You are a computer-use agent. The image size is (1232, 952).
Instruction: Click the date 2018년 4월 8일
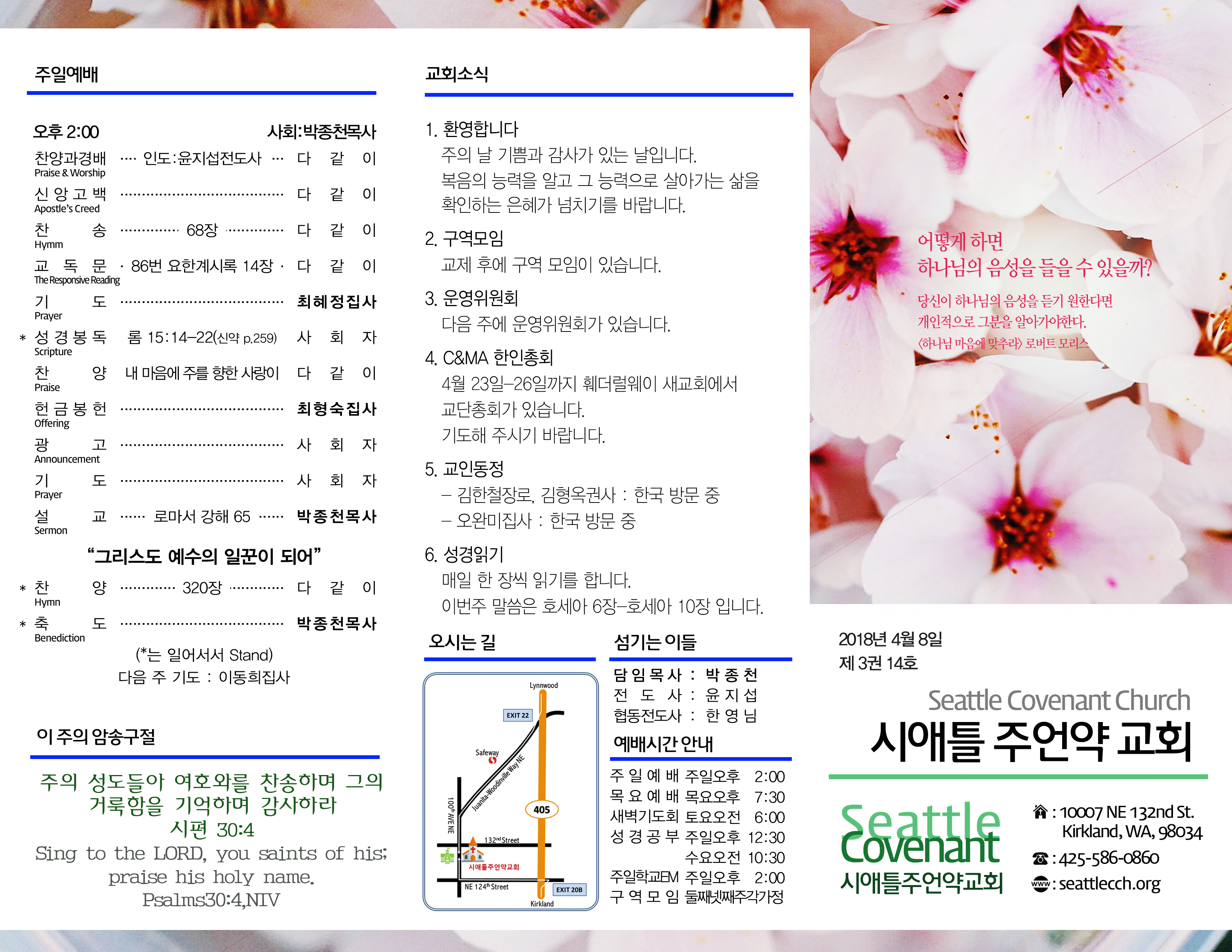pyautogui.click(x=890, y=639)
